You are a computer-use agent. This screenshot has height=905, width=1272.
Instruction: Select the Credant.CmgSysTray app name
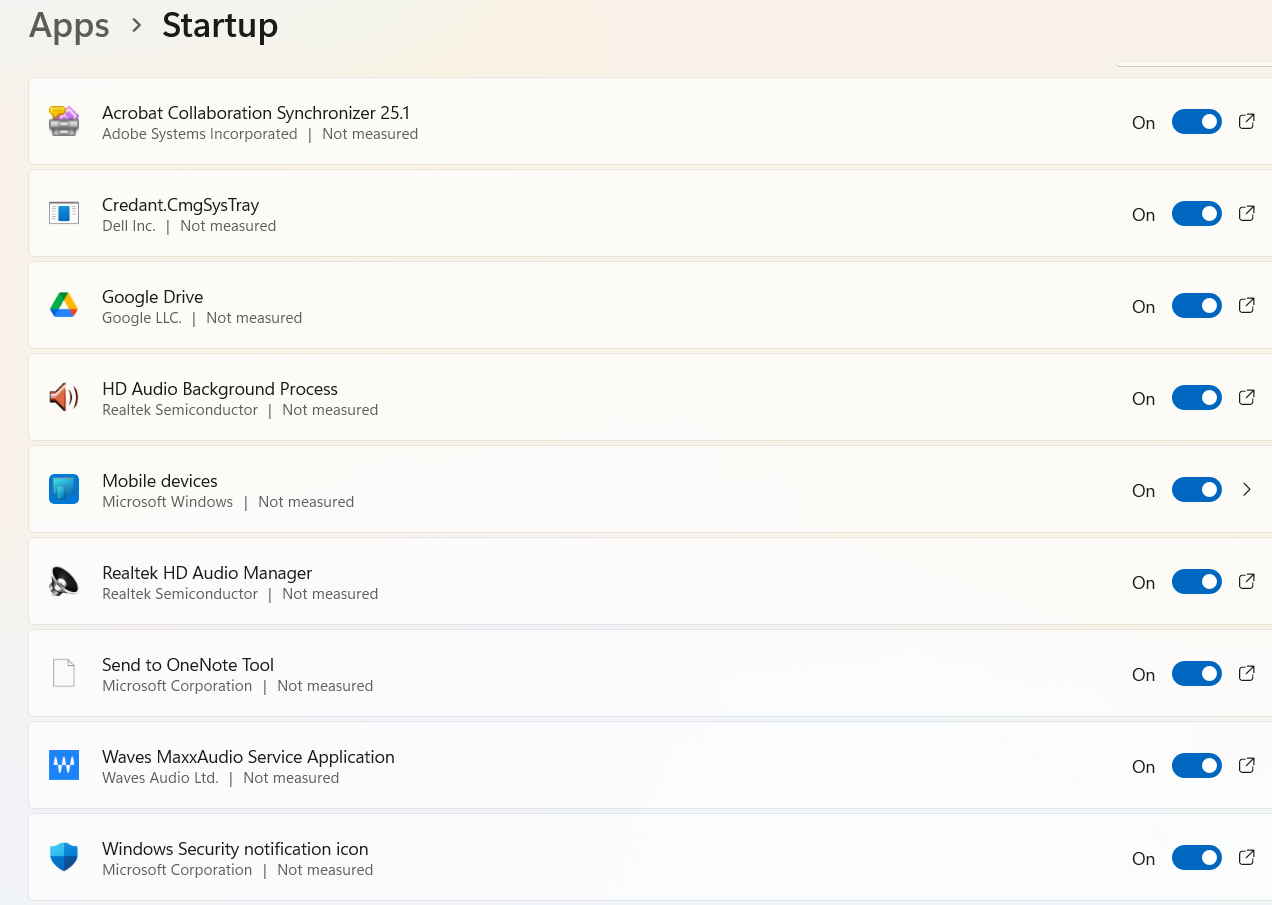pyautogui.click(x=181, y=205)
